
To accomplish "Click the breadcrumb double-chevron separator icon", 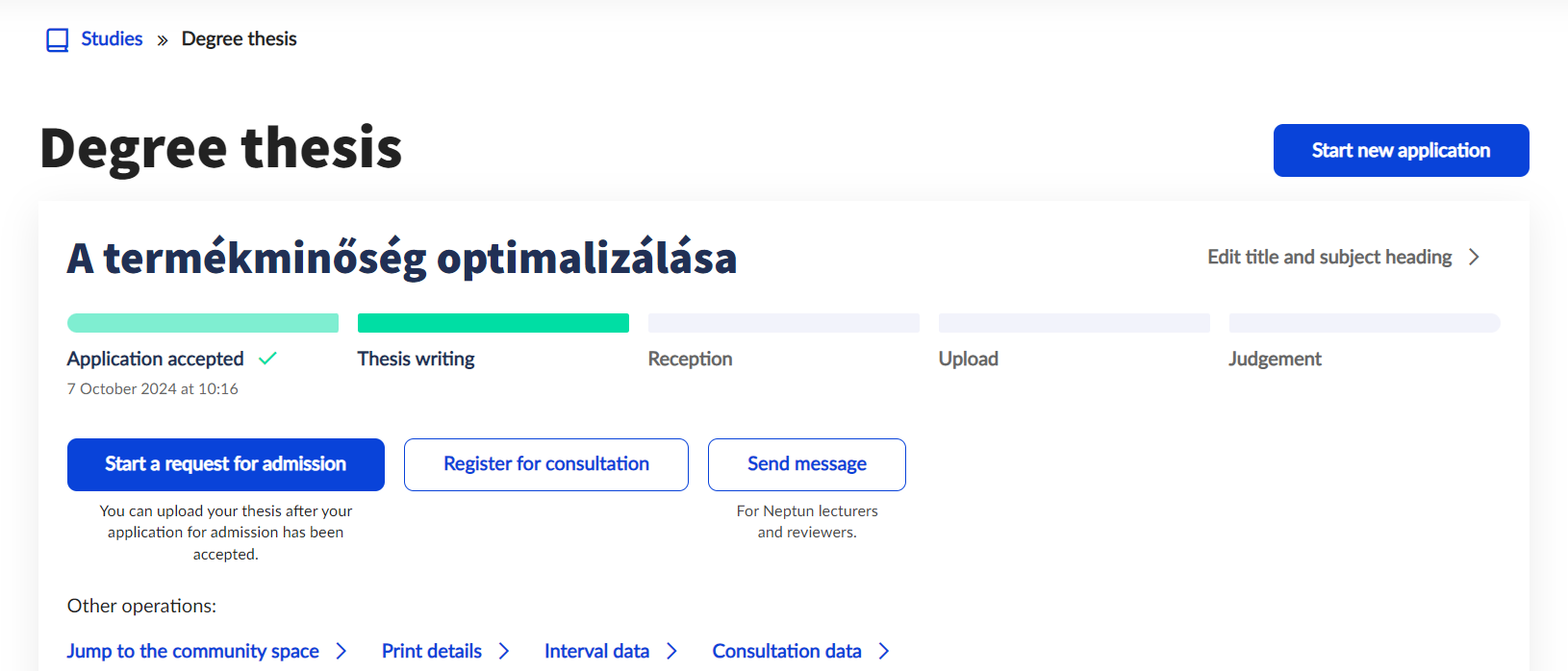I will click(163, 40).
